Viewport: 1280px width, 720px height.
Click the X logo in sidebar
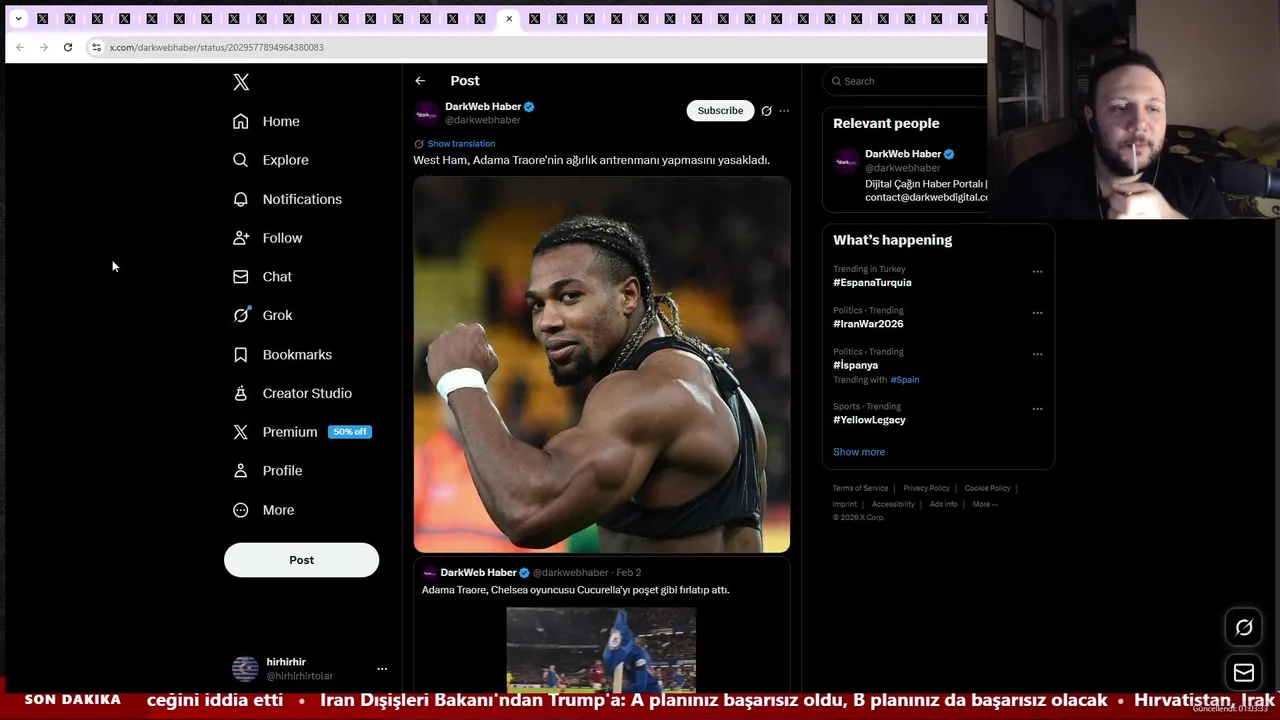(241, 82)
